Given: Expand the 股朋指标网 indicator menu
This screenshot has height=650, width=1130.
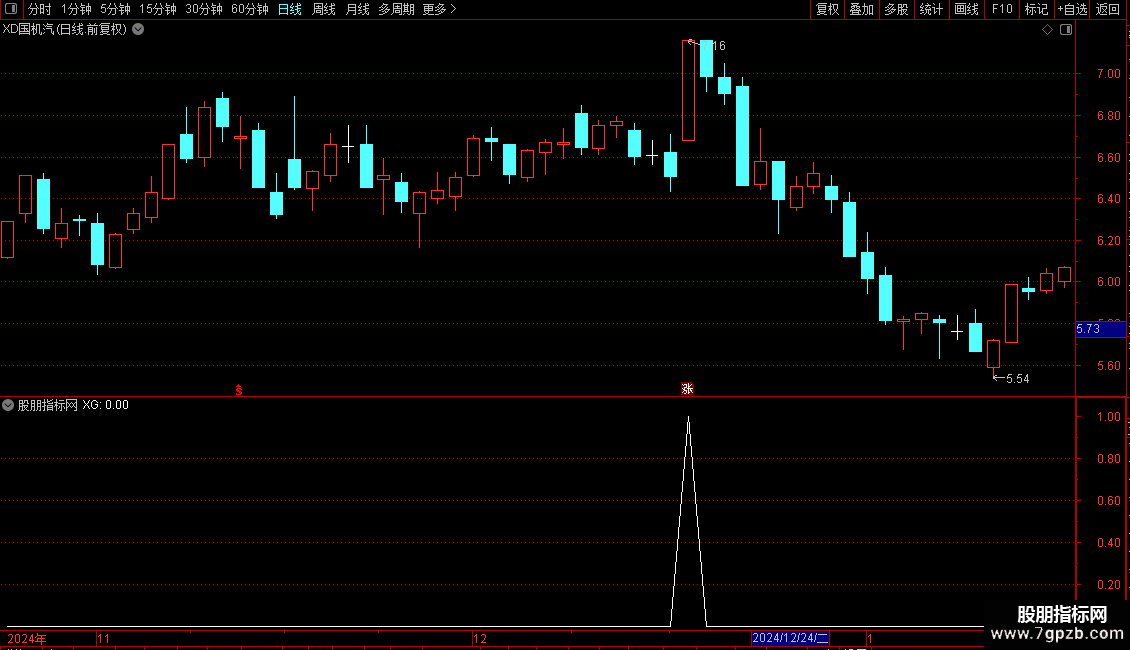Looking at the screenshot, I should (8, 405).
